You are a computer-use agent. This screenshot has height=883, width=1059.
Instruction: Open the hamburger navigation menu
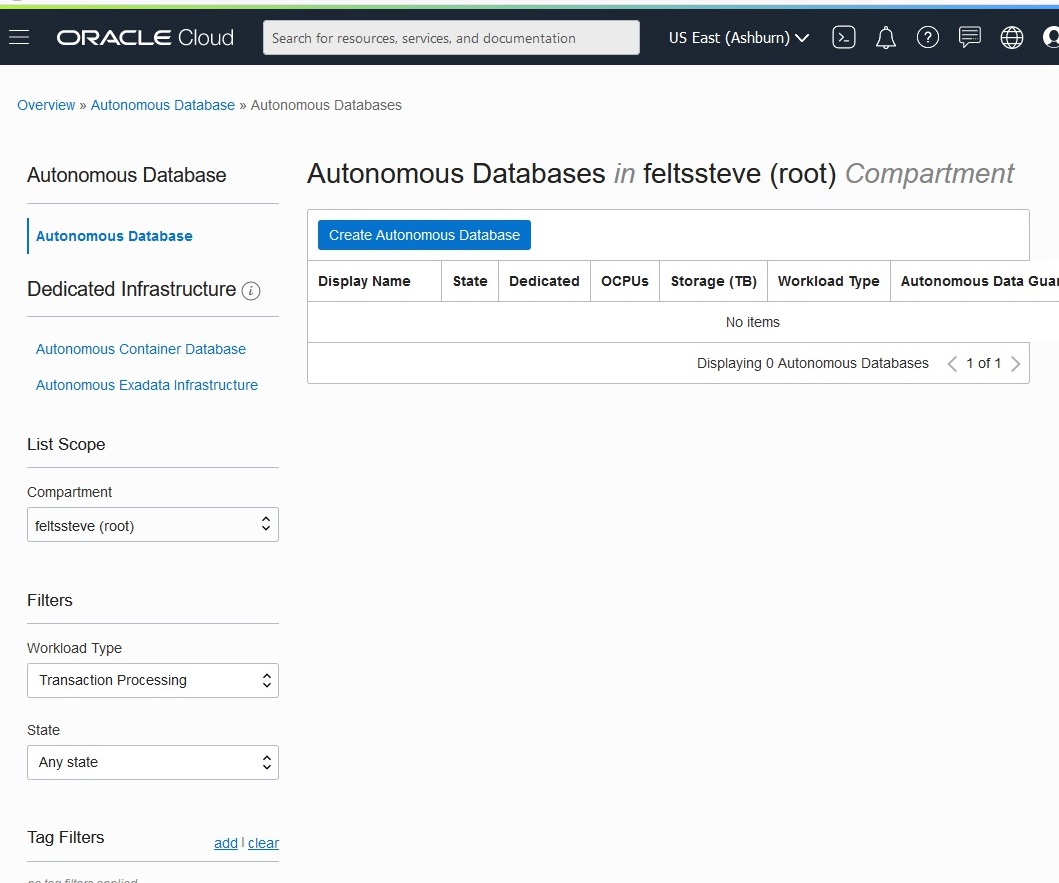(19, 38)
